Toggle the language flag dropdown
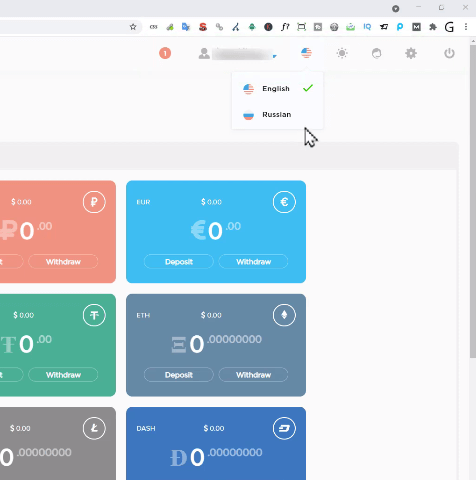Screen dimensions: 476x480 click(x=306, y=53)
